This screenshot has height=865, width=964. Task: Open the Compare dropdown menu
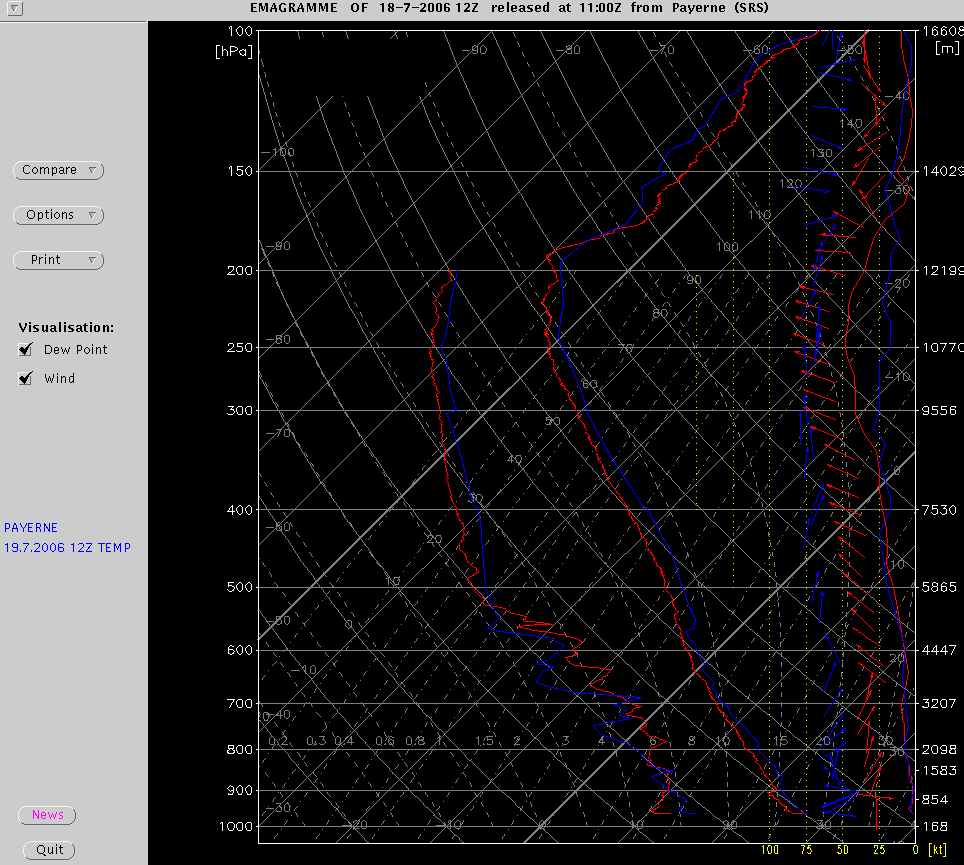(x=59, y=170)
